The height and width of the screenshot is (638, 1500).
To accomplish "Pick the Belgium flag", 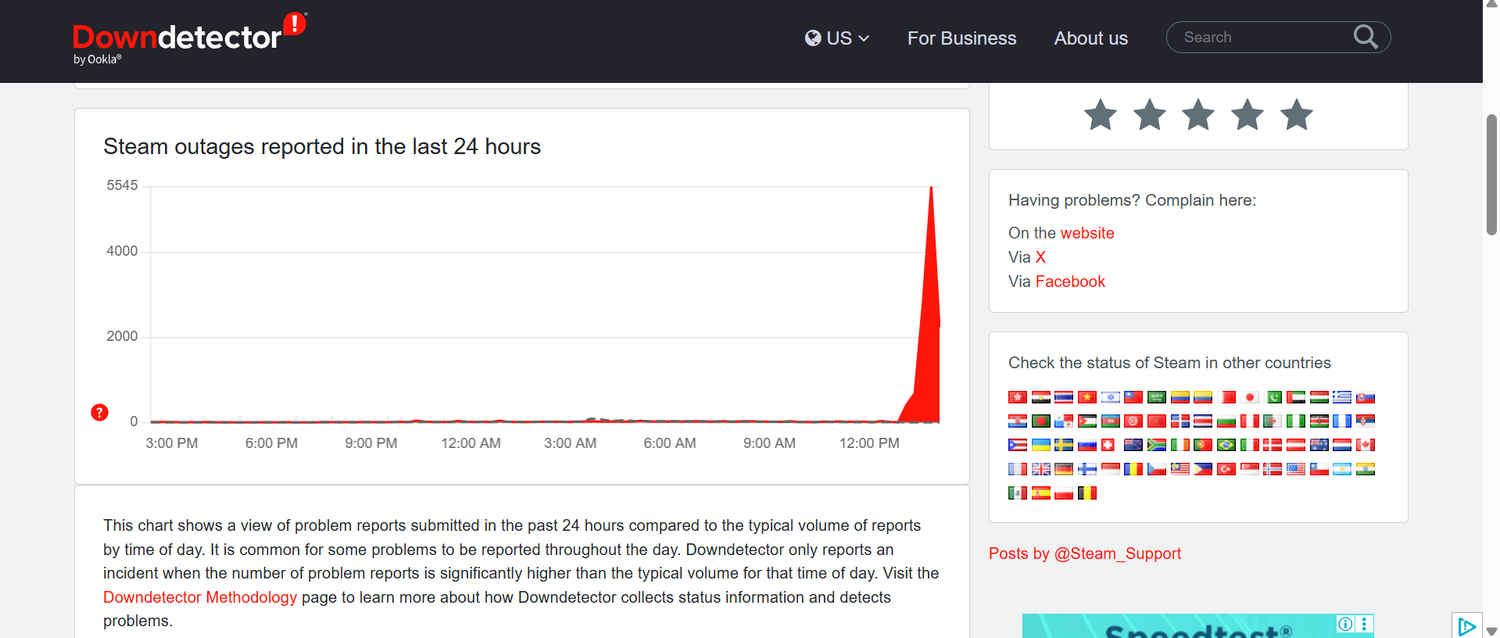I will pos(1087,493).
